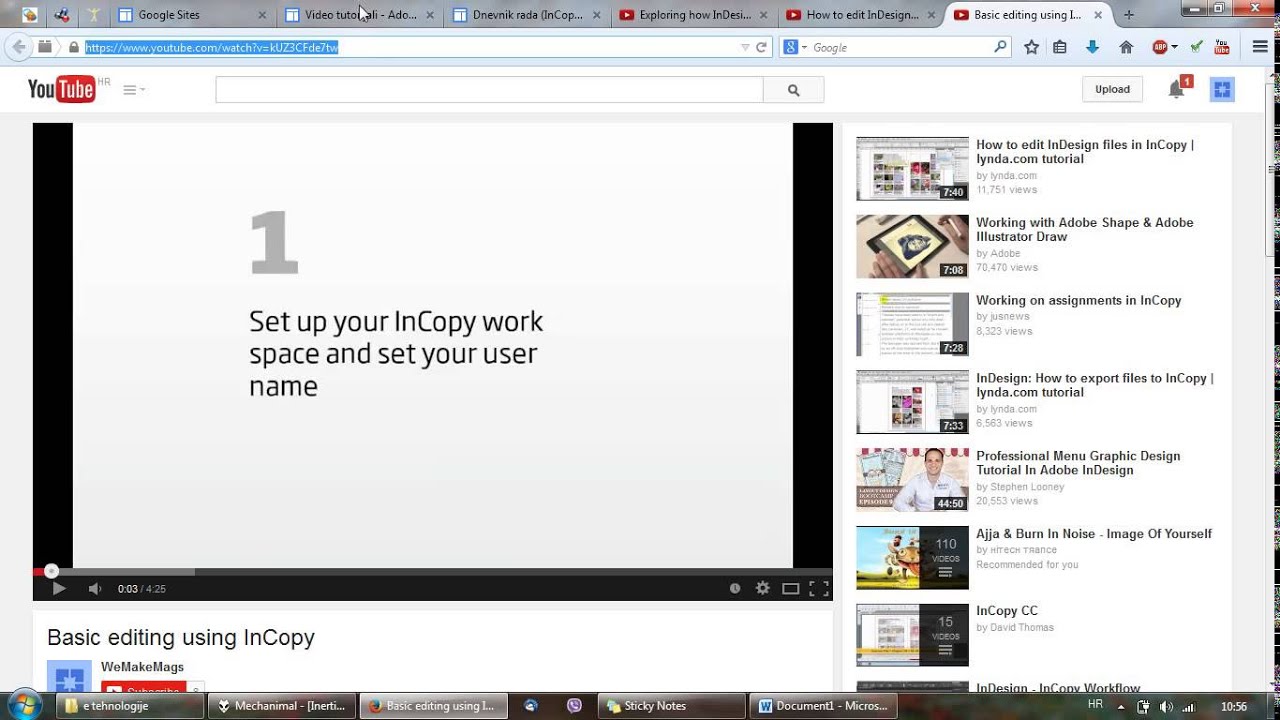1280x720 pixels.
Task: Go to the Firefox home page
Action: [1126, 47]
